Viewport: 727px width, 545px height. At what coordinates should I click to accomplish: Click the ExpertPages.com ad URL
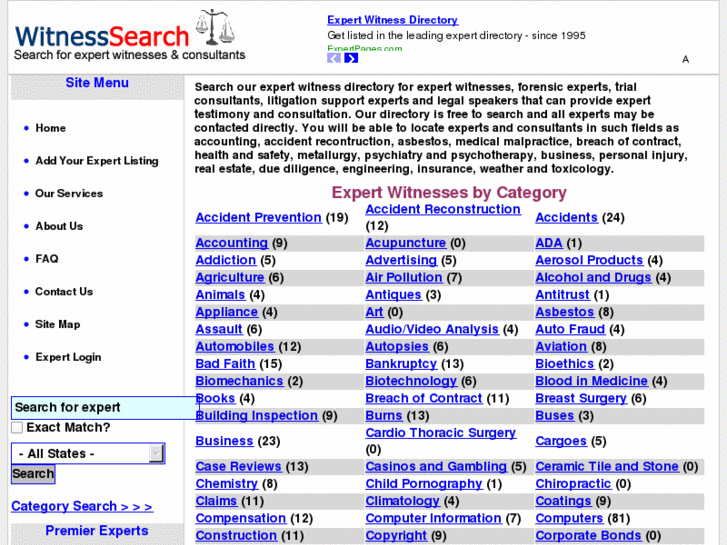pyautogui.click(x=364, y=48)
